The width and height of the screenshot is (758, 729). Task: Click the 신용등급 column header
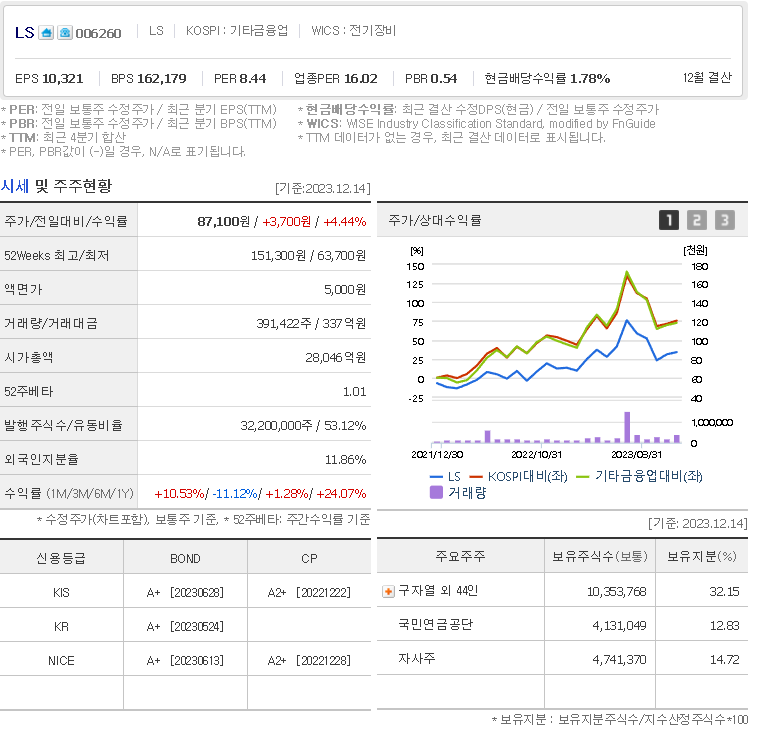click(x=61, y=558)
